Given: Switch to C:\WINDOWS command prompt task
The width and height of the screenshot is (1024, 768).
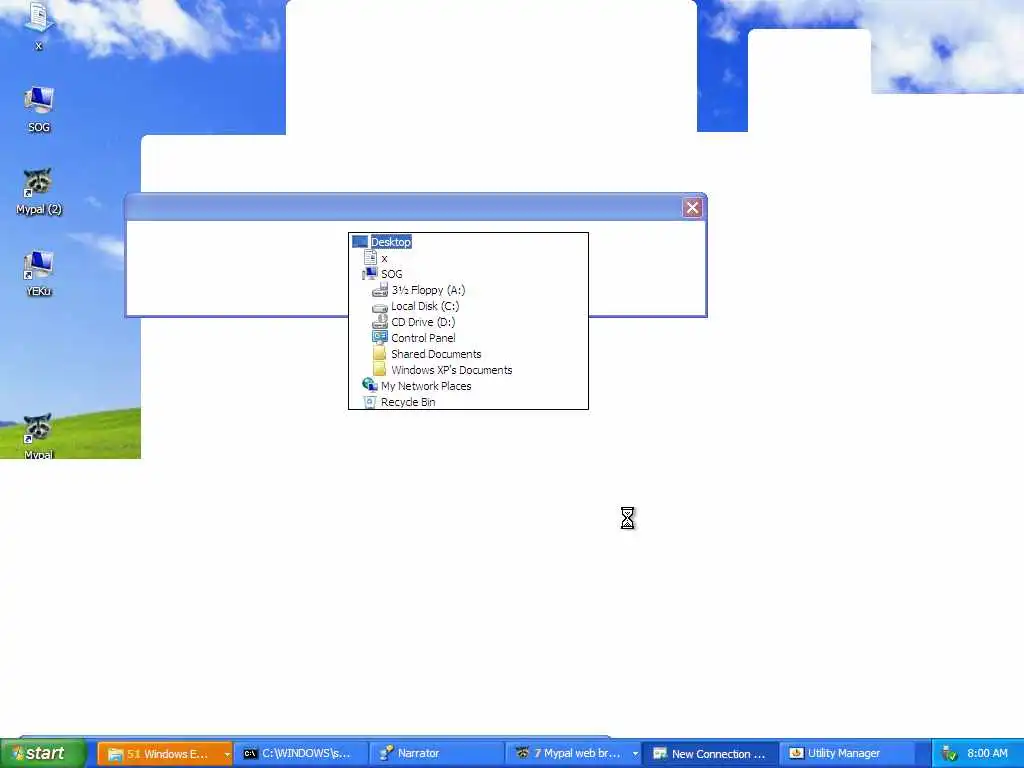Looking at the screenshot, I should [x=300, y=754].
